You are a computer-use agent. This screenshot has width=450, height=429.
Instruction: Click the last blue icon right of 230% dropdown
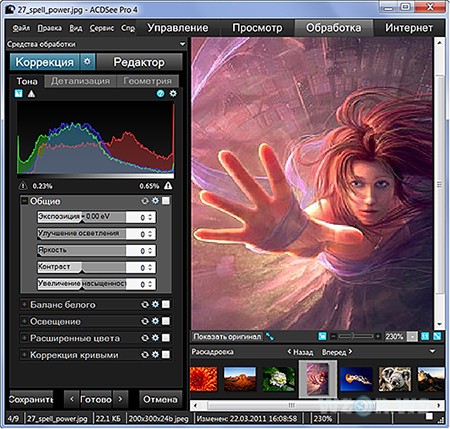[437, 336]
